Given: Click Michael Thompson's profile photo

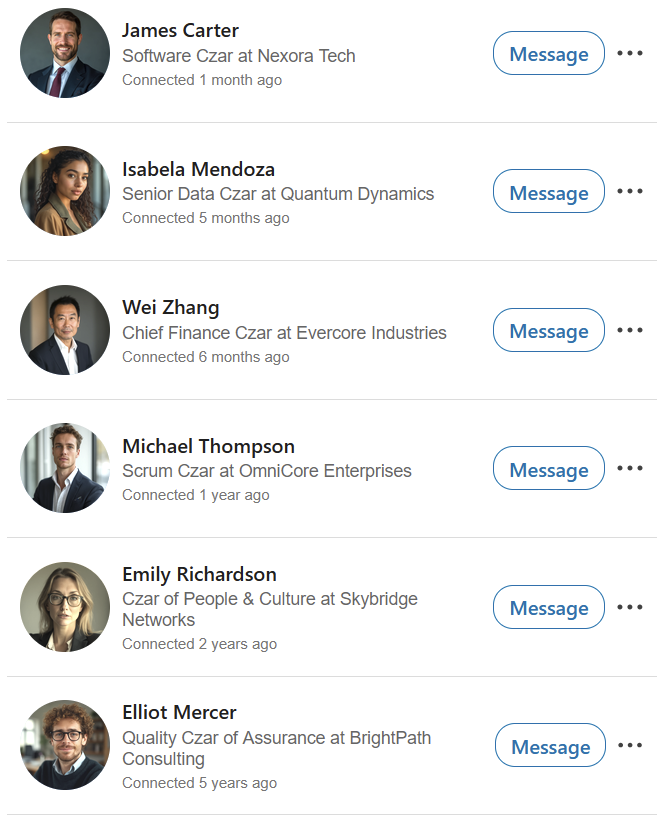Looking at the screenshot, I should pos(65,468).
